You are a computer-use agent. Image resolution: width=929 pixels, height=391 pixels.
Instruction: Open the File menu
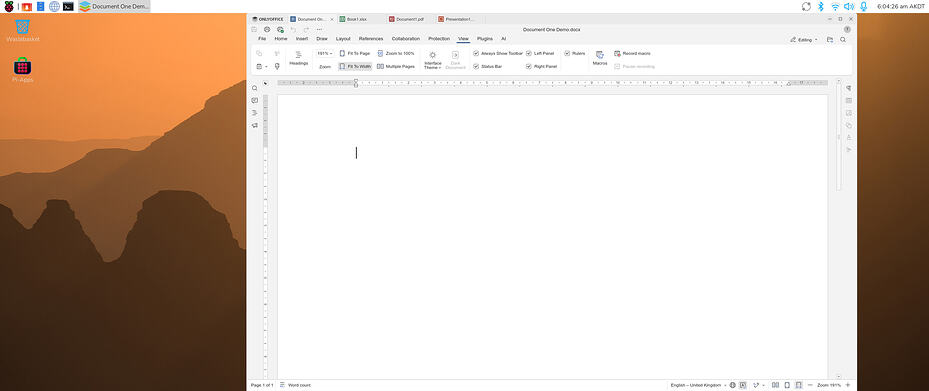[x=262, y=39]
